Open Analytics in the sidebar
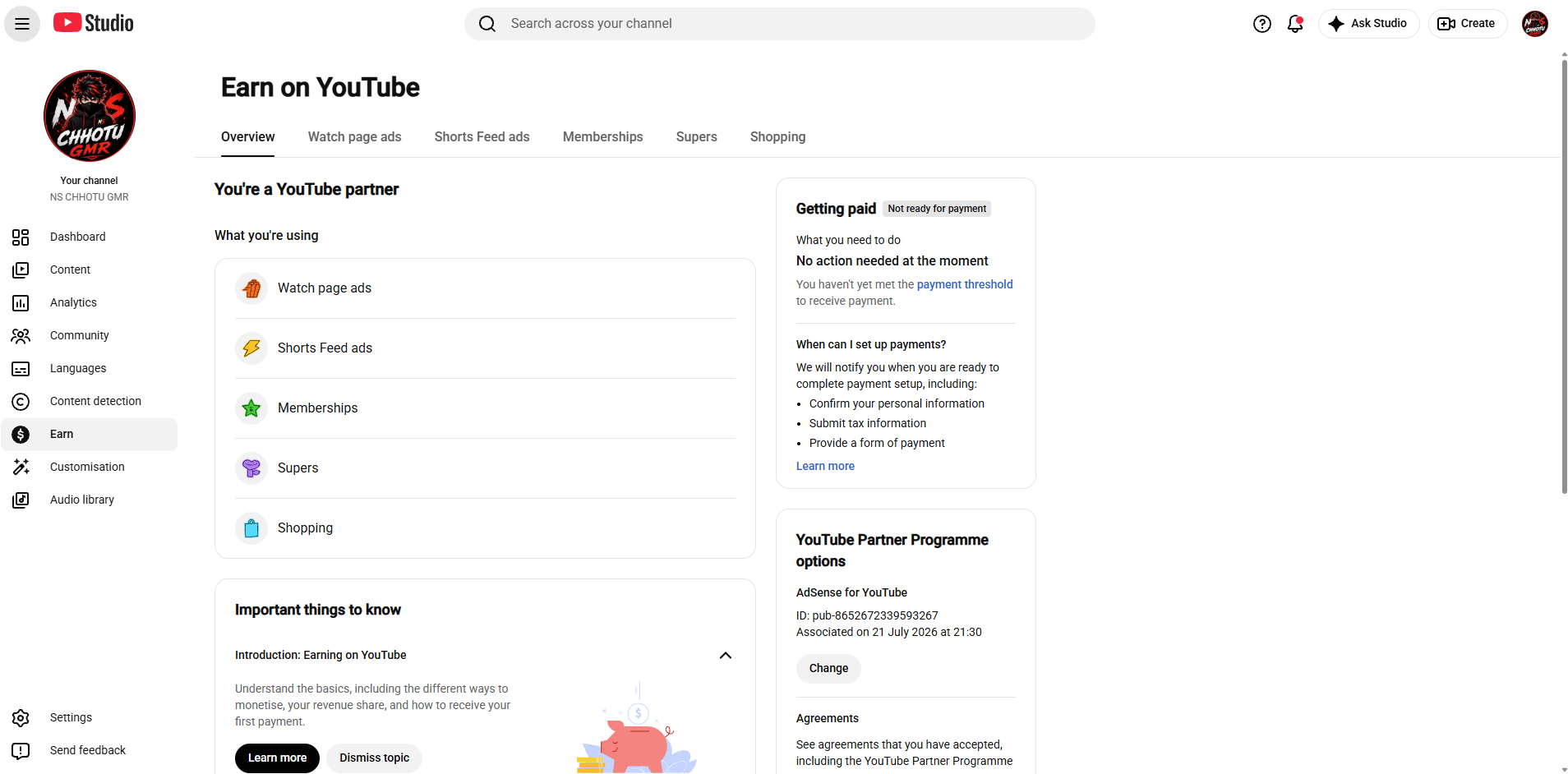Image resolution: width=1568 pixels, height=774 pixels. pos(89,302)
